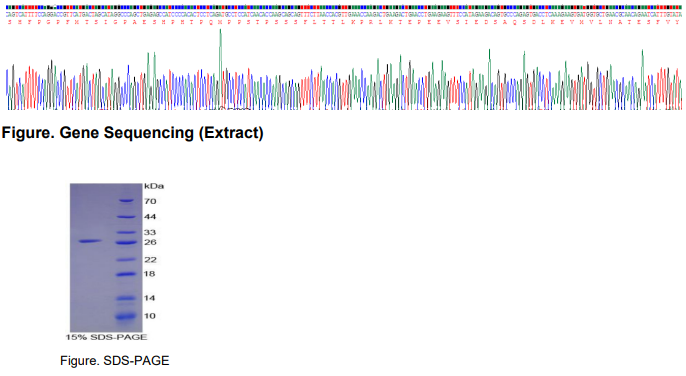Click the 10 kDa marker label
686x376 pixels.
coord(150,316)
